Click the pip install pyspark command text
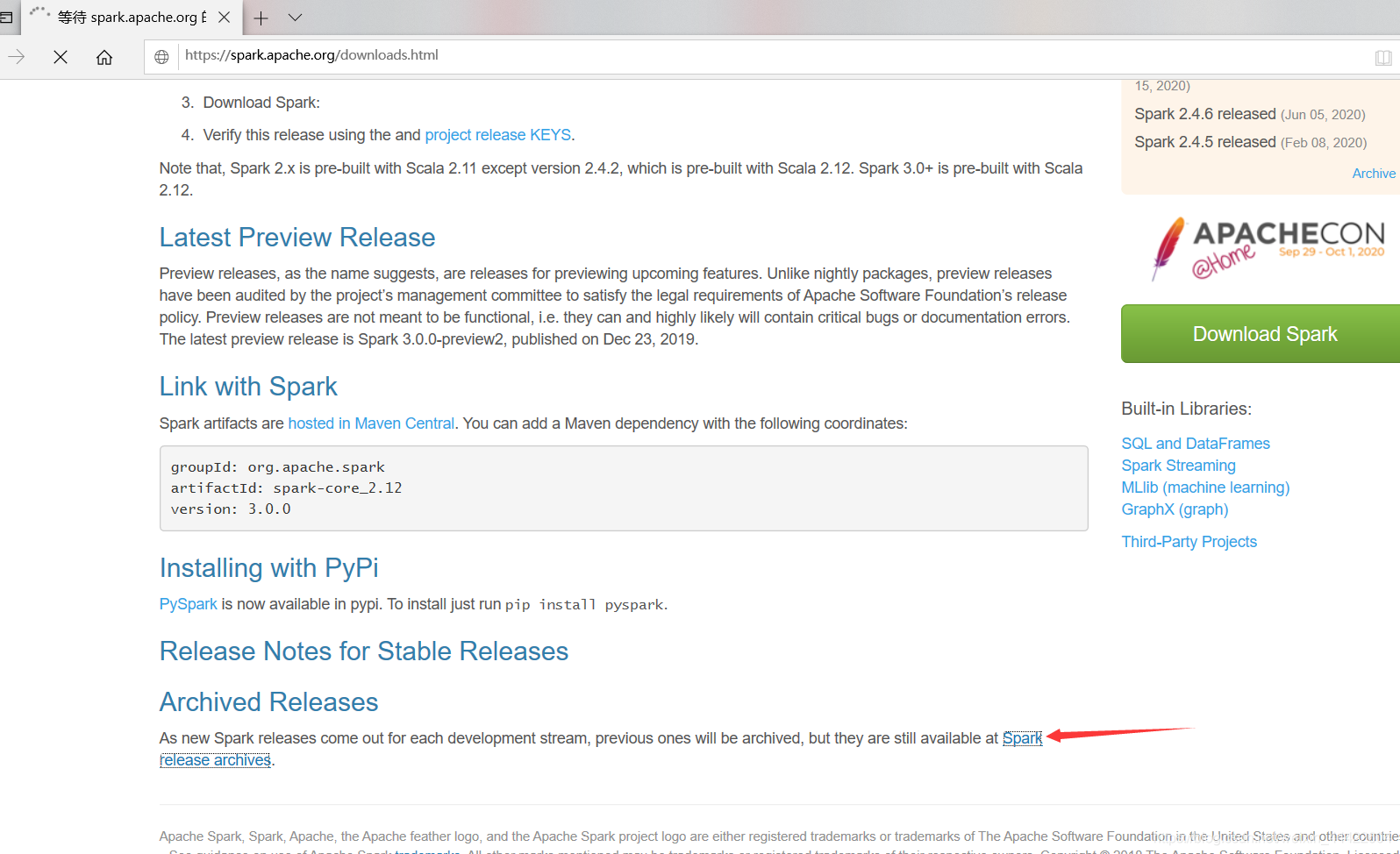This screenshot has width=1400, height=854. (584, 605)
